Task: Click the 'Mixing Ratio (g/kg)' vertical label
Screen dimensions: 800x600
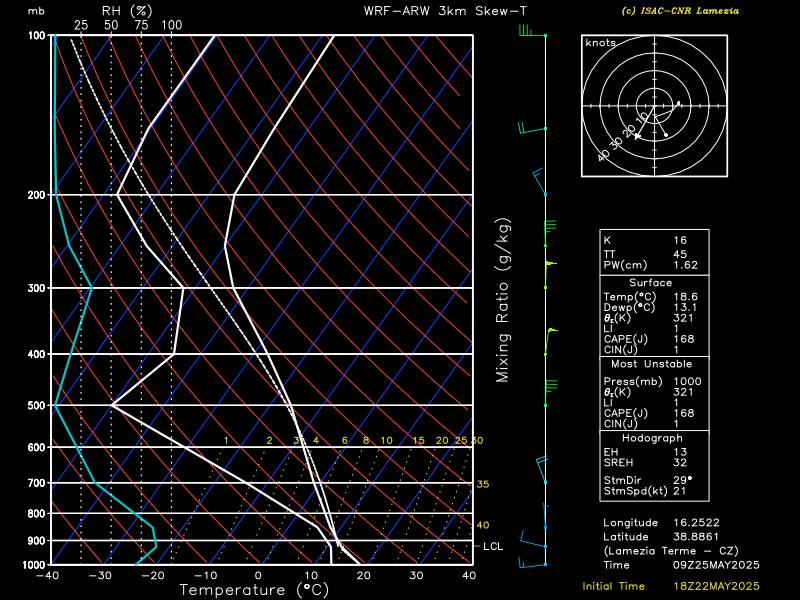Action: click(503, 300)
